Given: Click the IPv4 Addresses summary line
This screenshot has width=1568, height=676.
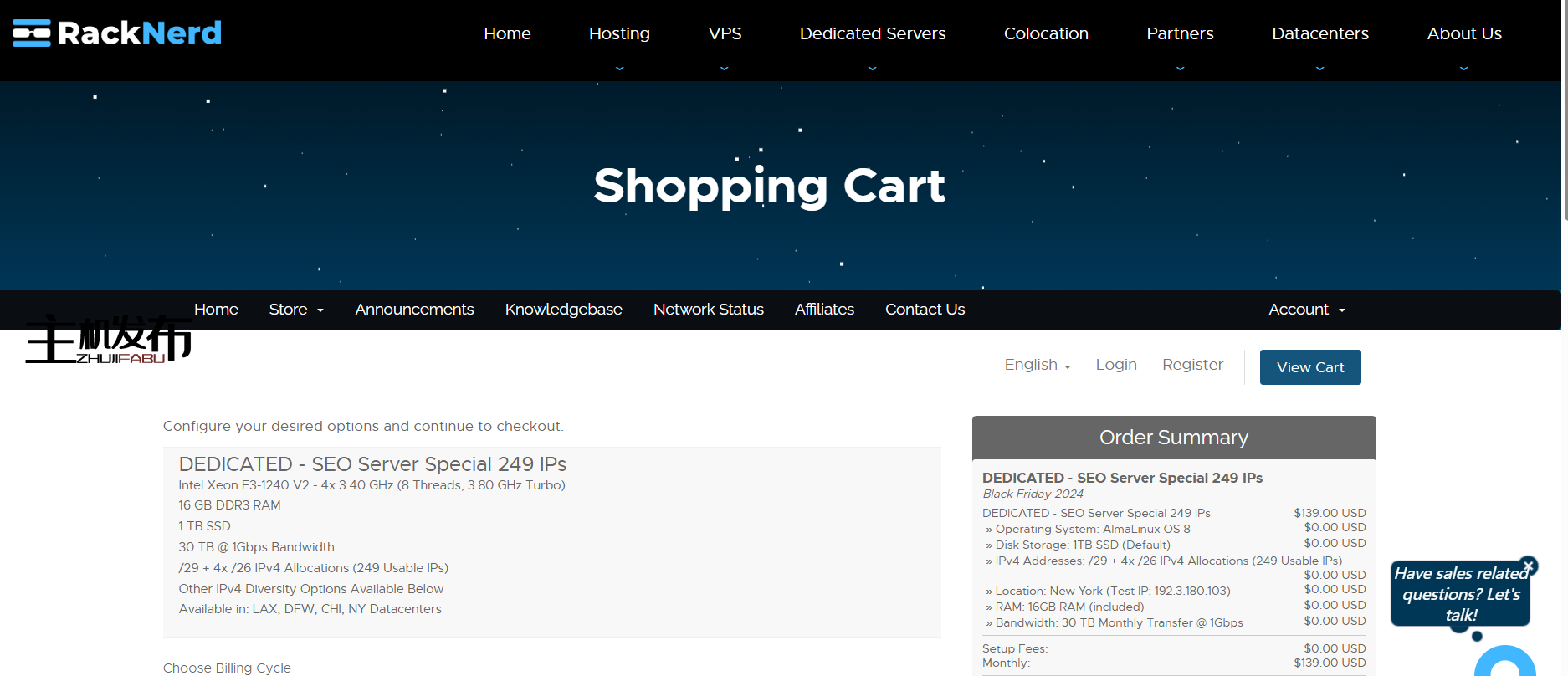Looking at the screenshot, I should coord(1164,561).
